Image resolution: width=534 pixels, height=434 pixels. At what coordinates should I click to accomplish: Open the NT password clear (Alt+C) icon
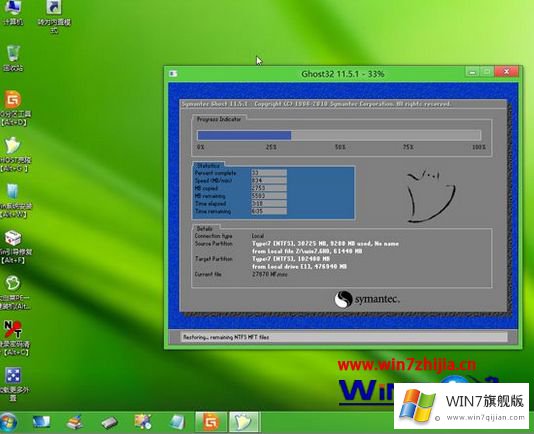14,338
